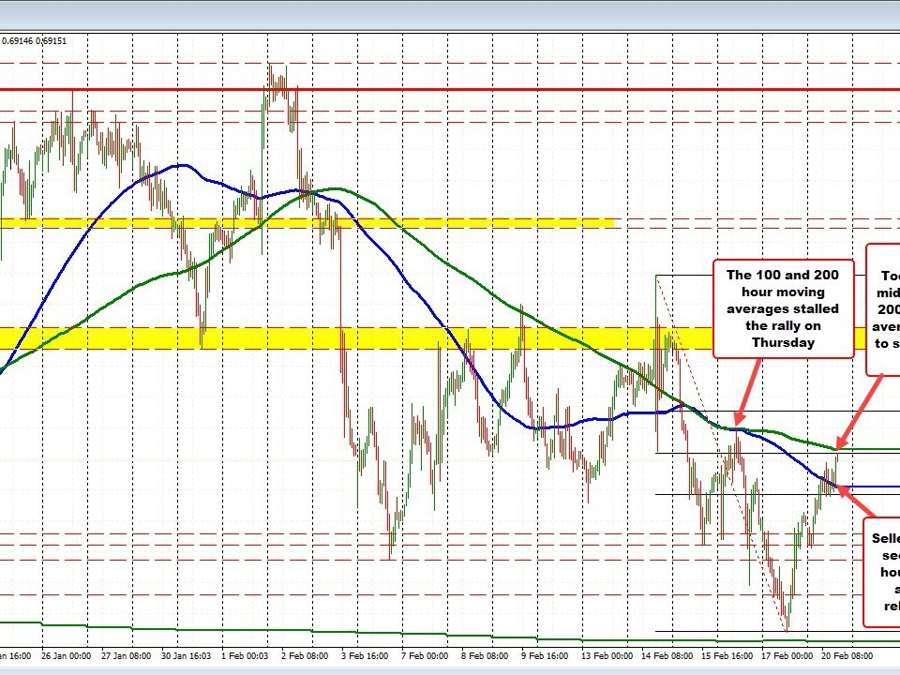Click the partially visible top-right annotation box
900x675 pixels.
(885, 305)
